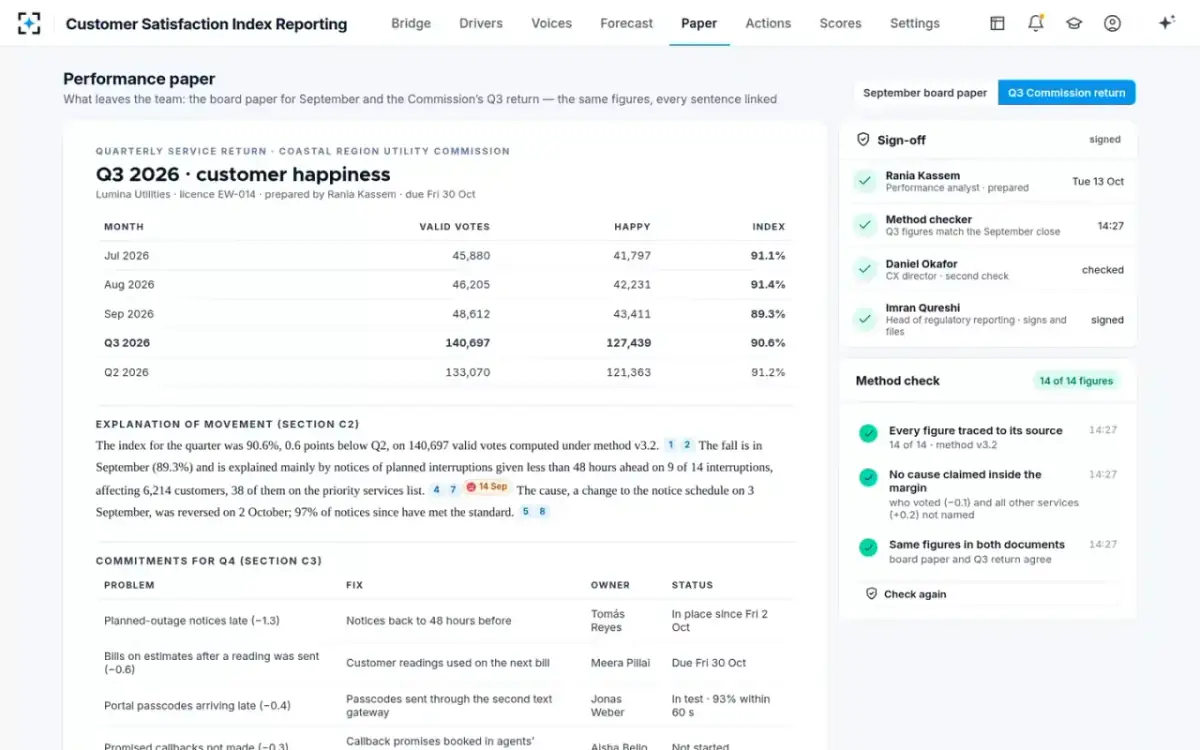Switch to Bridge tab
1200x750 pixels.
click(x=410, y=23)
